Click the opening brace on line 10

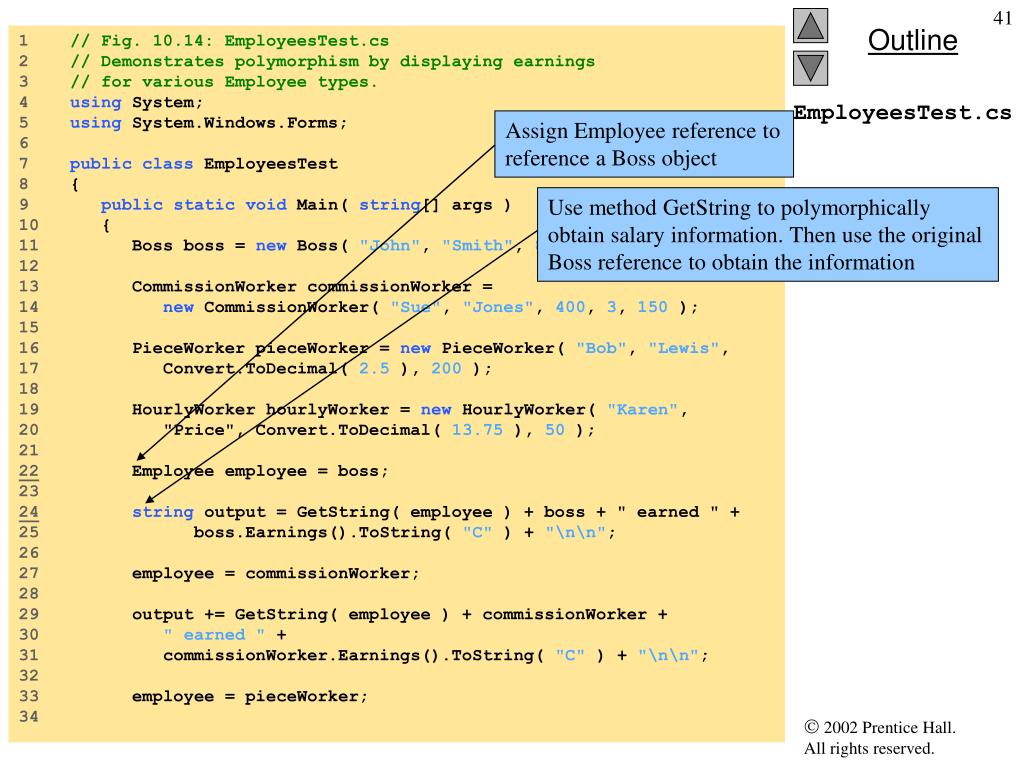click(x=106, y=225)
